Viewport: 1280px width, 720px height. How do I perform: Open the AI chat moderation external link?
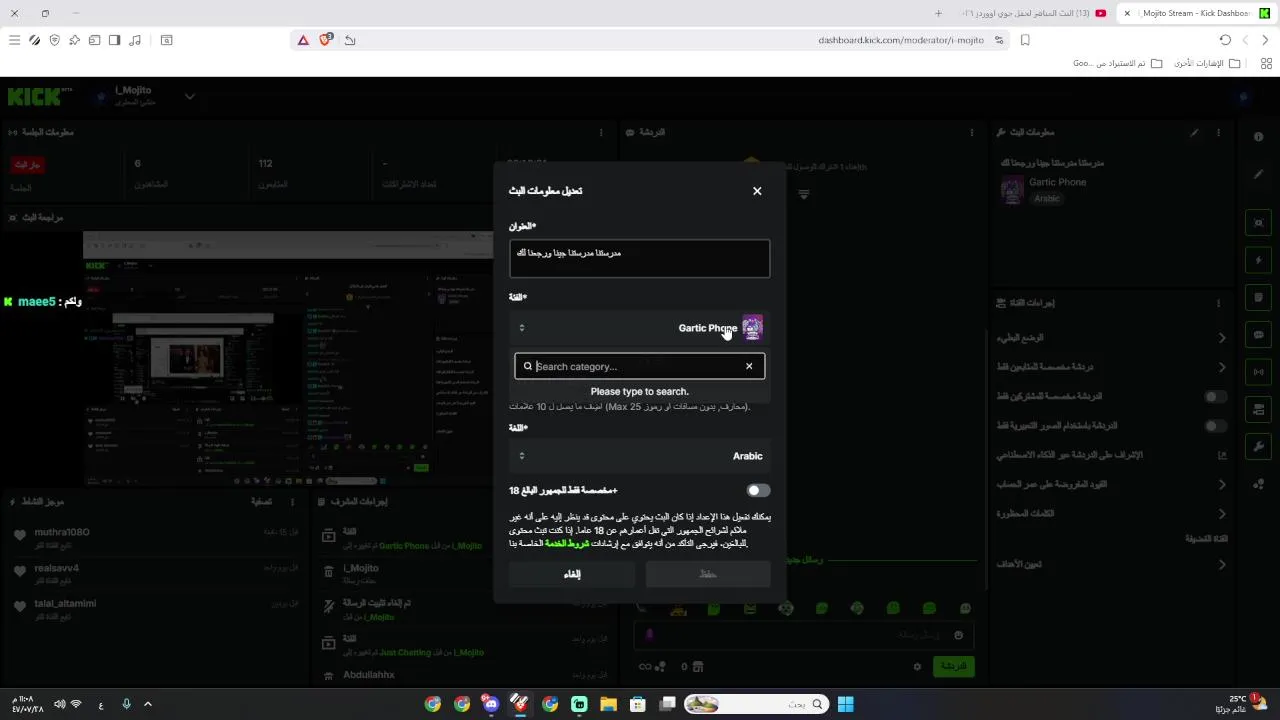pyautogui.click(x=1222, y=455)
